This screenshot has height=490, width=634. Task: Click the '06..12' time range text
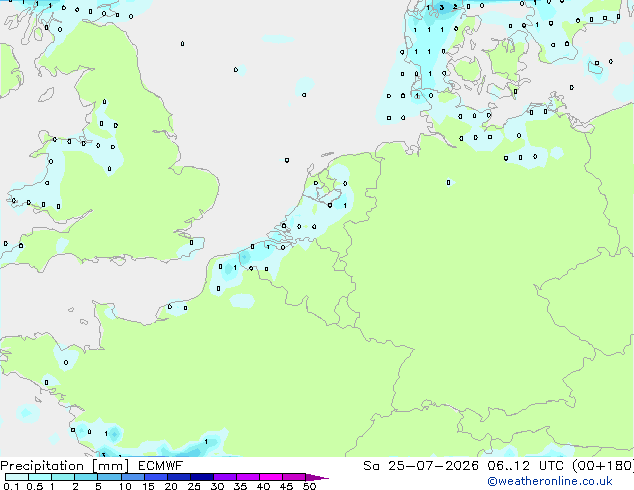509,466
